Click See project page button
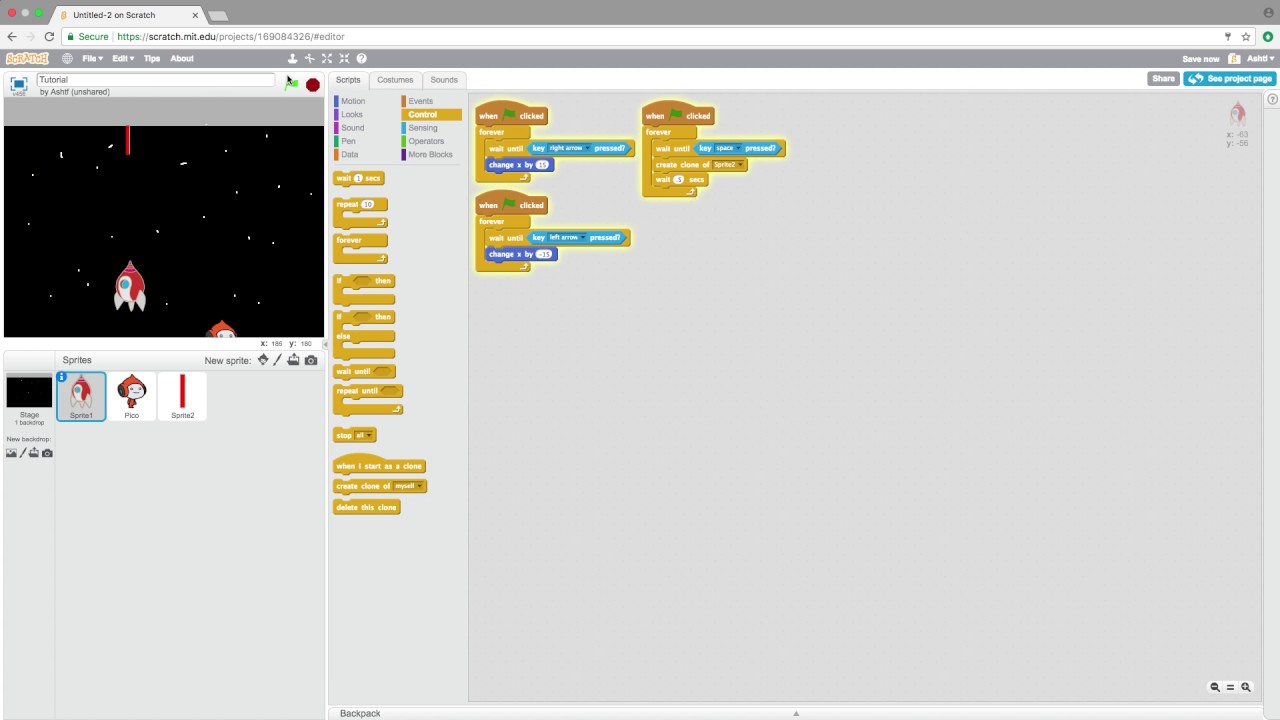This screenshot has width=1280, height=720. click(x=1230, y=79)
